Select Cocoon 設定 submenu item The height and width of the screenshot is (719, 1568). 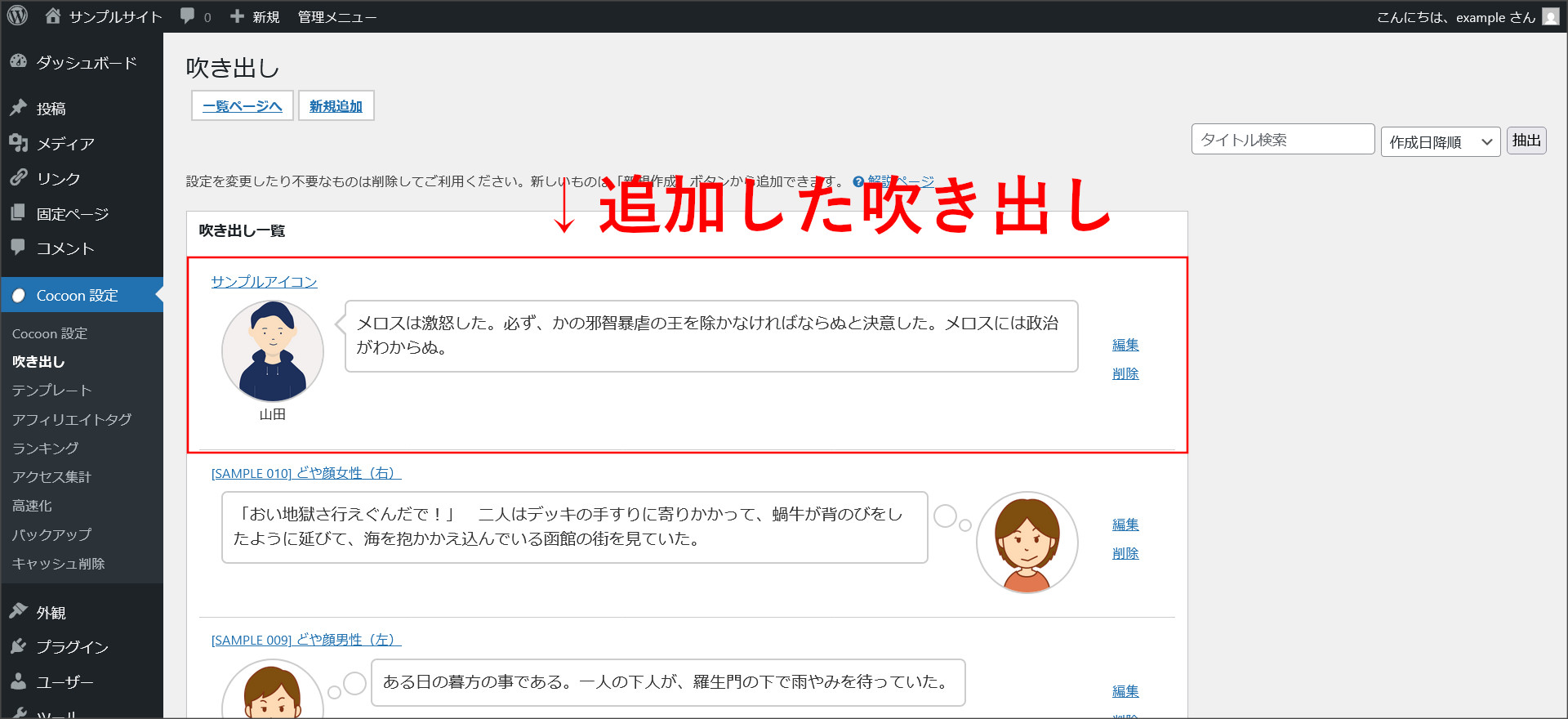[50, 333]
